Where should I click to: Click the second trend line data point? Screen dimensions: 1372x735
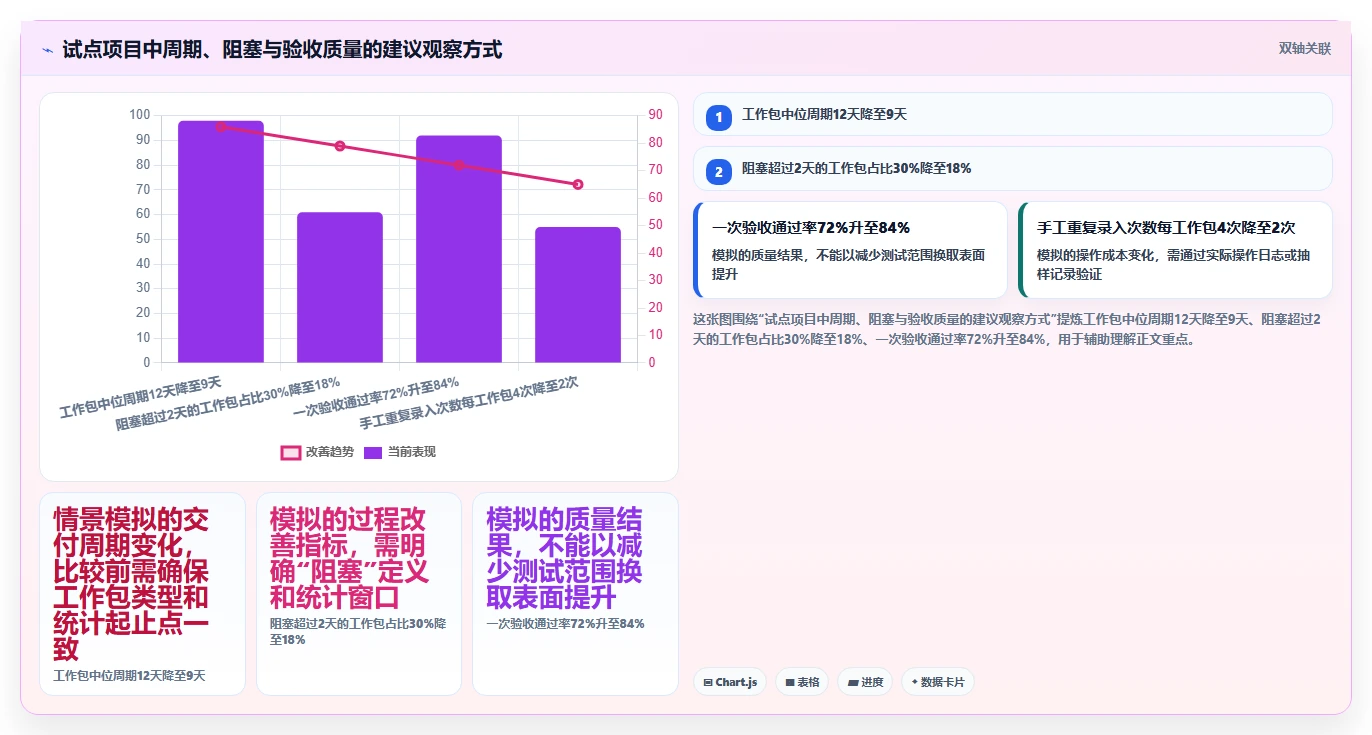[x=340, y=146]
